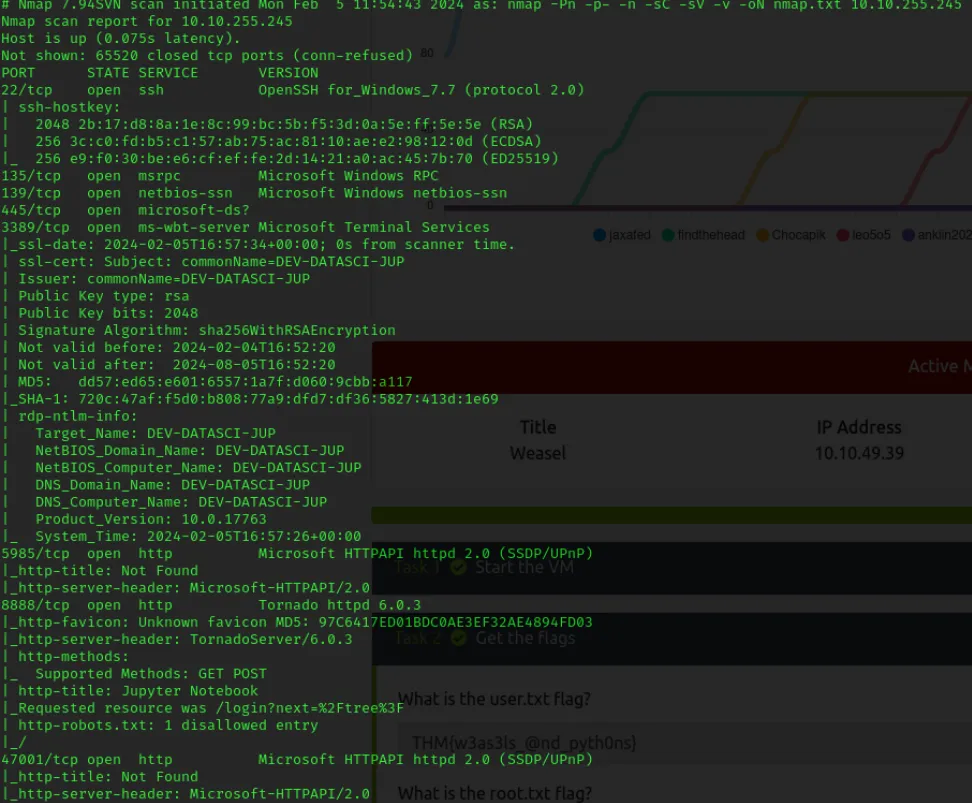Toggle the red leo5o5 legend marker

click(843, 235)
